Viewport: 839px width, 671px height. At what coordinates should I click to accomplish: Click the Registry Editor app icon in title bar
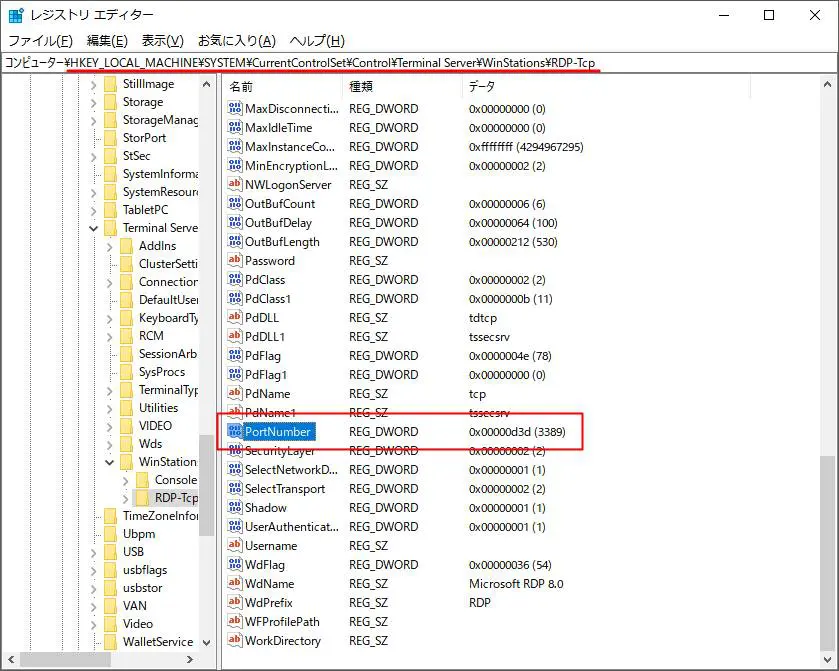[16, 15]
